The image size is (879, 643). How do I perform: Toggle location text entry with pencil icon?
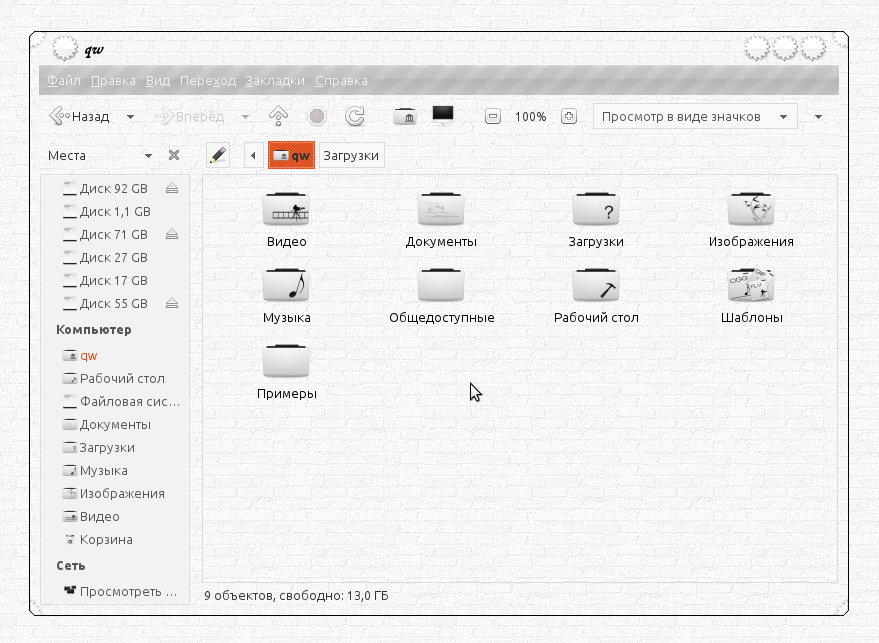(218, 155)
